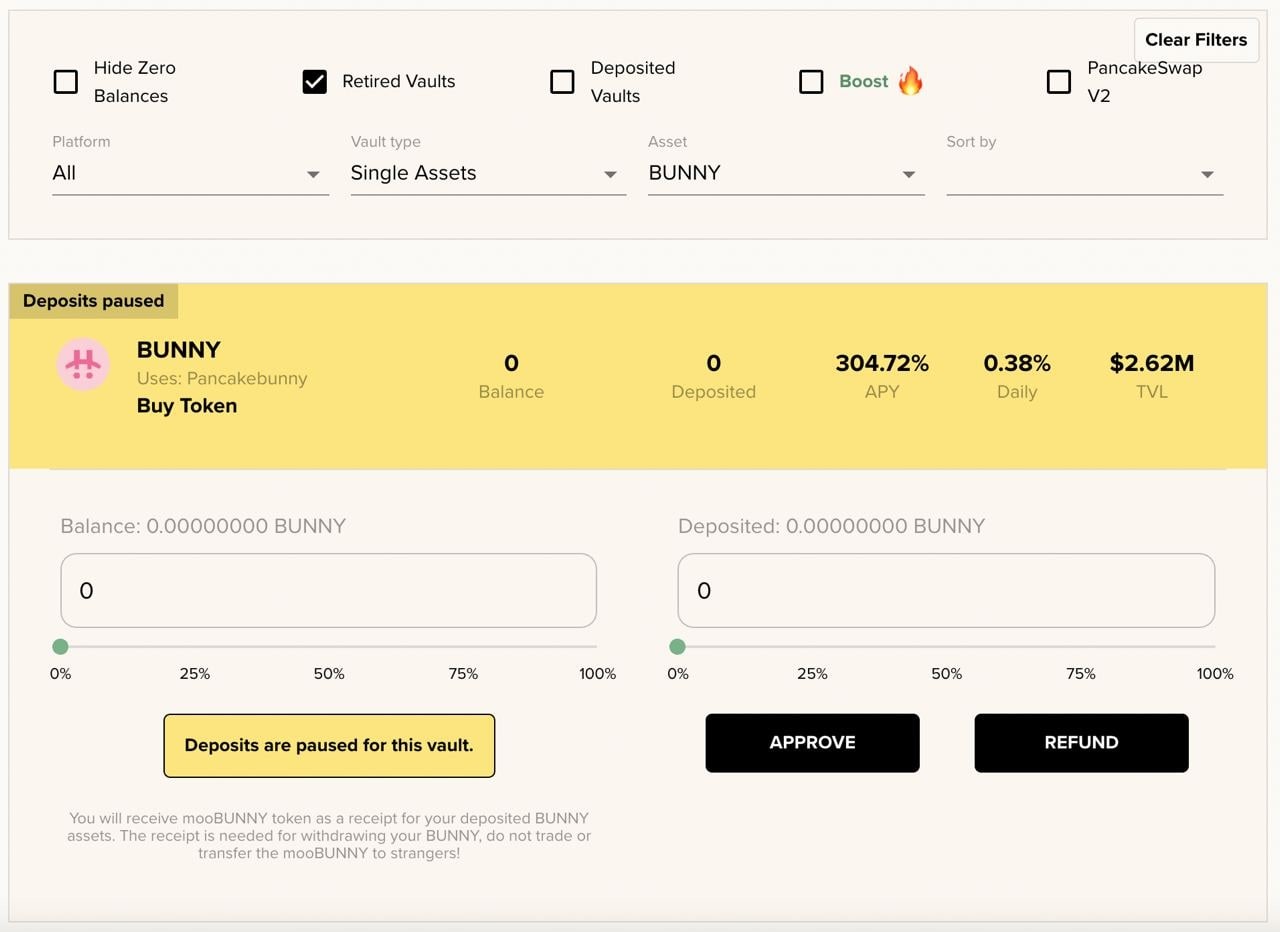Image resolution: width=1280 pixels, height=932 pixels.
Task: Click the BUNNY vault name heading
Action: [179, 350]
